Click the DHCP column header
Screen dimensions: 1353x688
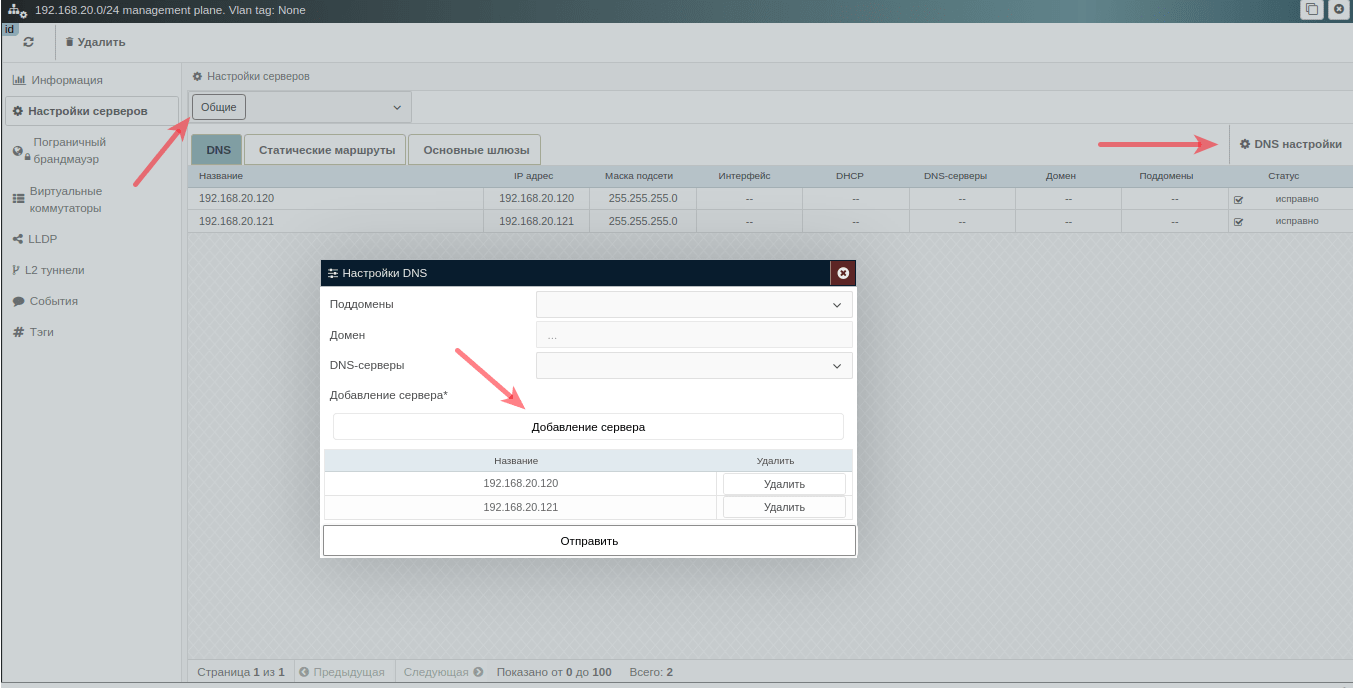pyautogui.click(x=850, y=176)
